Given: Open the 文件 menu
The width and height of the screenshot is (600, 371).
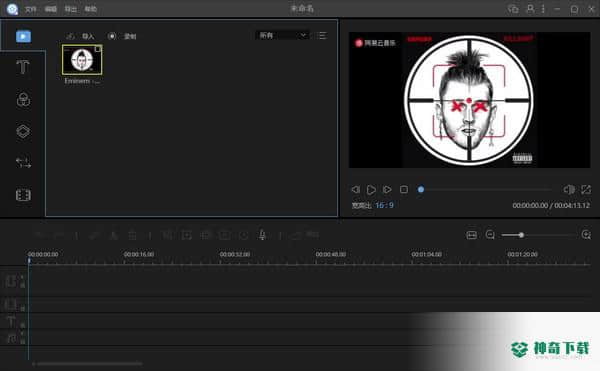Looking at the screenshot, I should (31, 9).
